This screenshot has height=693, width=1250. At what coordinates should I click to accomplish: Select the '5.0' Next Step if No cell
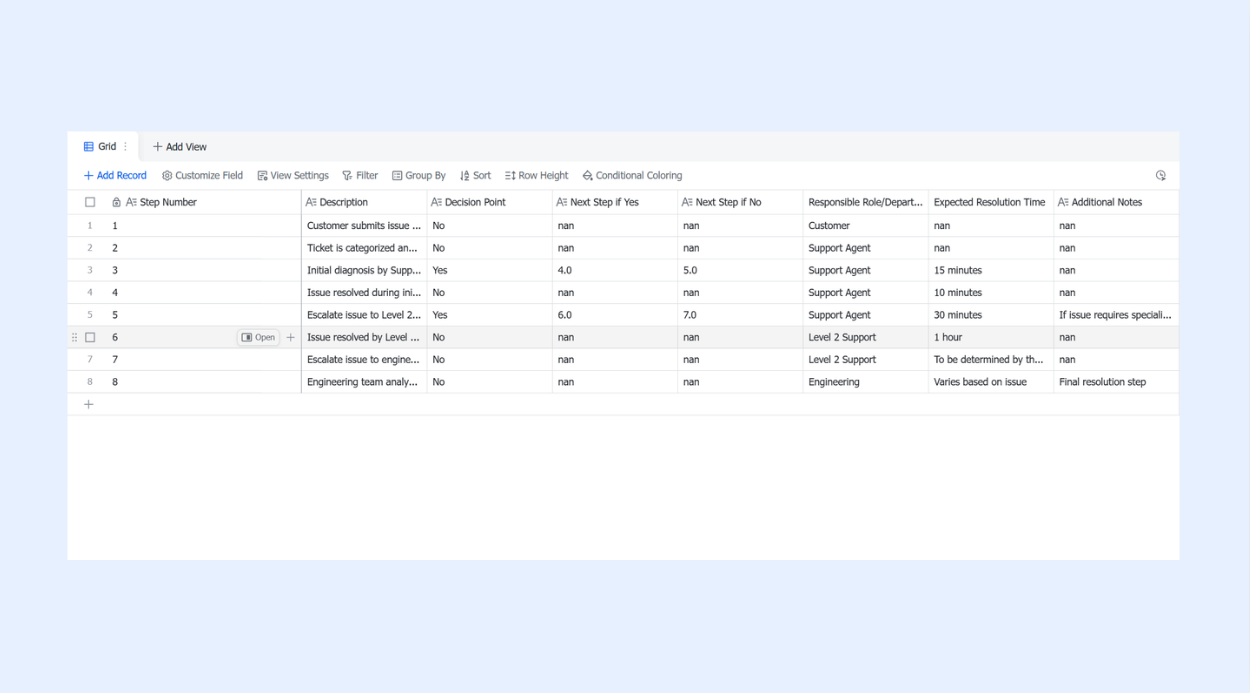tap(740, 270)
